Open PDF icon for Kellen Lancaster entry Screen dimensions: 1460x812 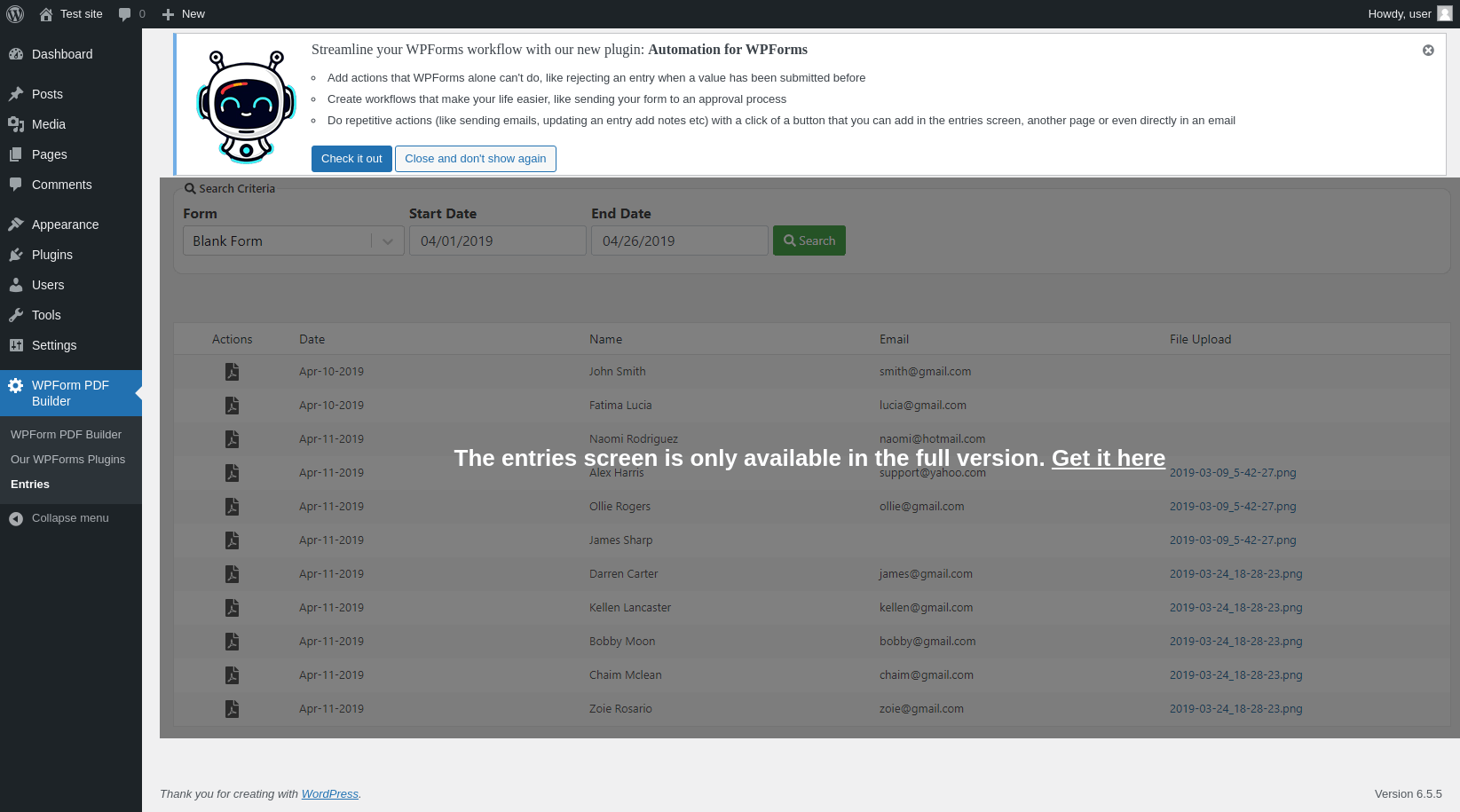tap(232, 608)
